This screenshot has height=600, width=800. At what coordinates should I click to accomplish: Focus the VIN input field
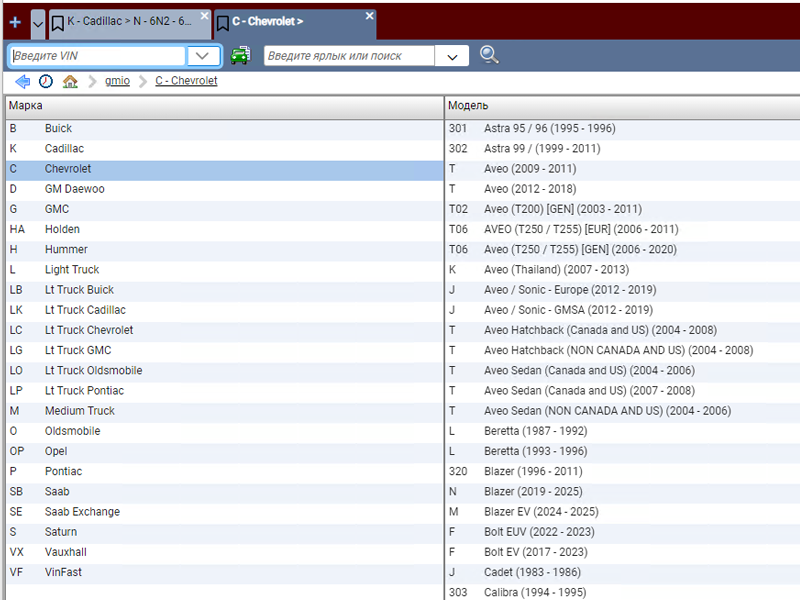[98, 56]
